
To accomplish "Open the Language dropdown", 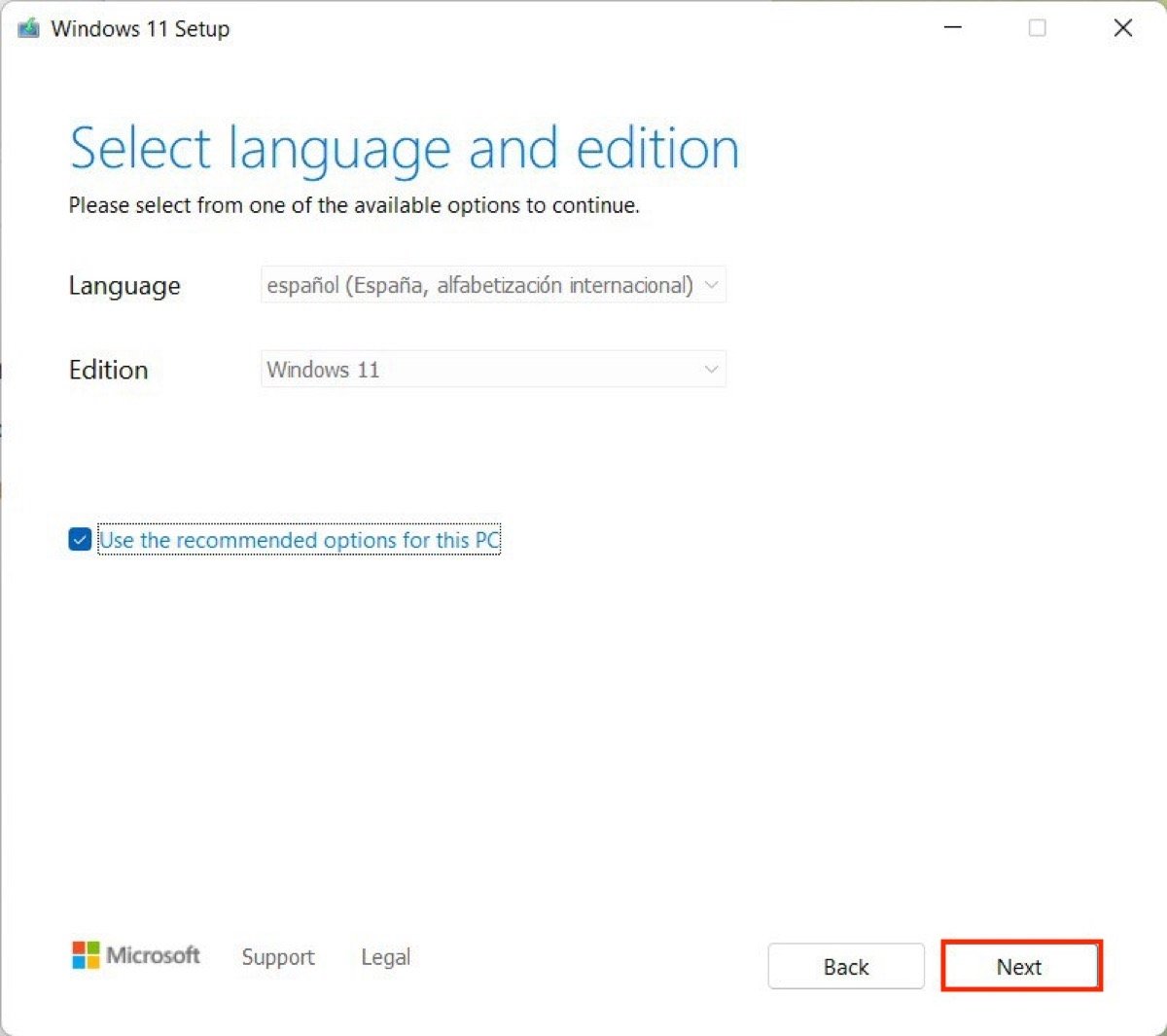I will (493, 285).
